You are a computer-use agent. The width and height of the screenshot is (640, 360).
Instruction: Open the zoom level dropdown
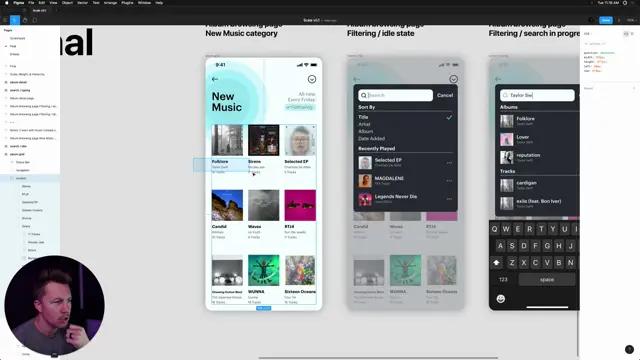[631, 20]
